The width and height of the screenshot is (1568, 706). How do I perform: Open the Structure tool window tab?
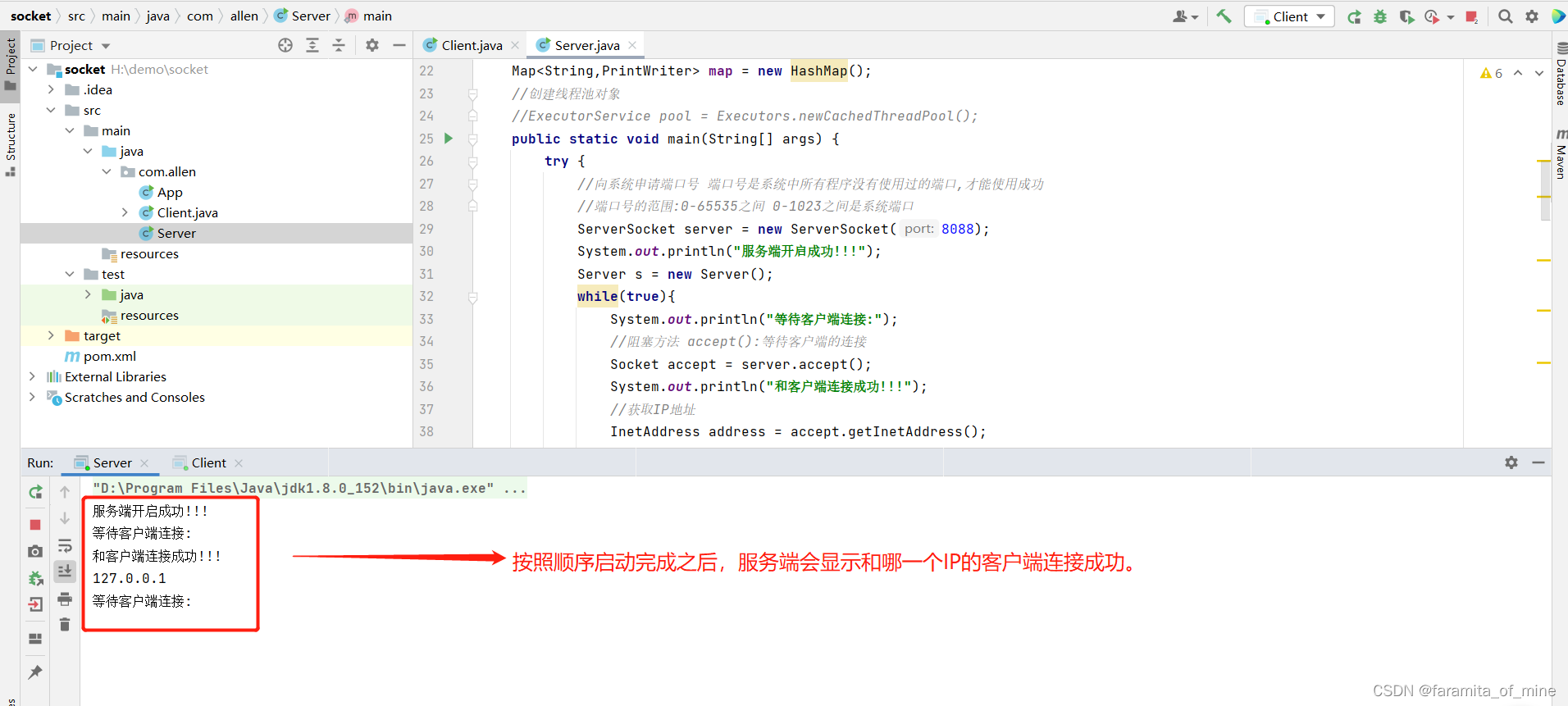point(11,144)
